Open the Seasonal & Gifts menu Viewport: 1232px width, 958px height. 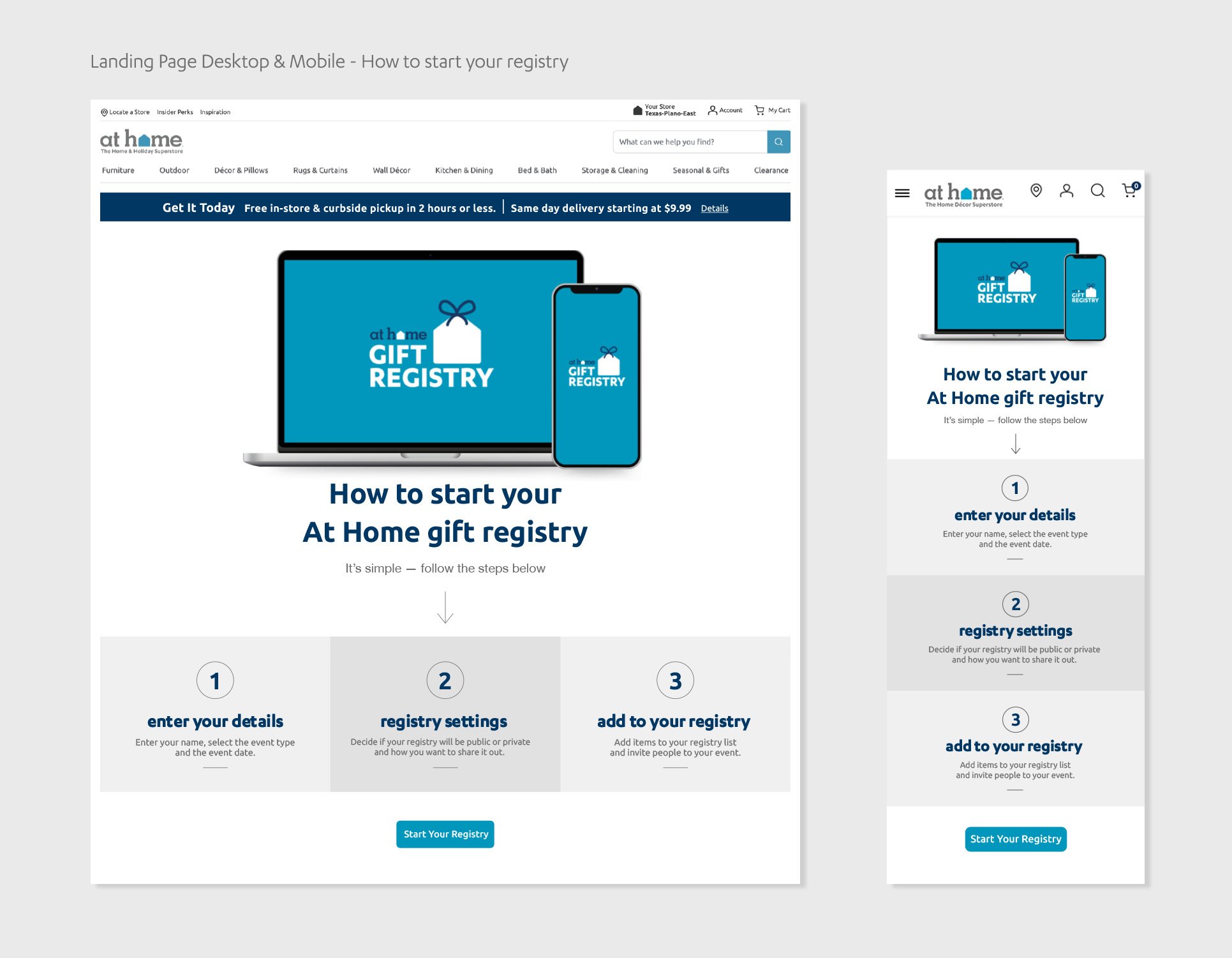[701, 170]
